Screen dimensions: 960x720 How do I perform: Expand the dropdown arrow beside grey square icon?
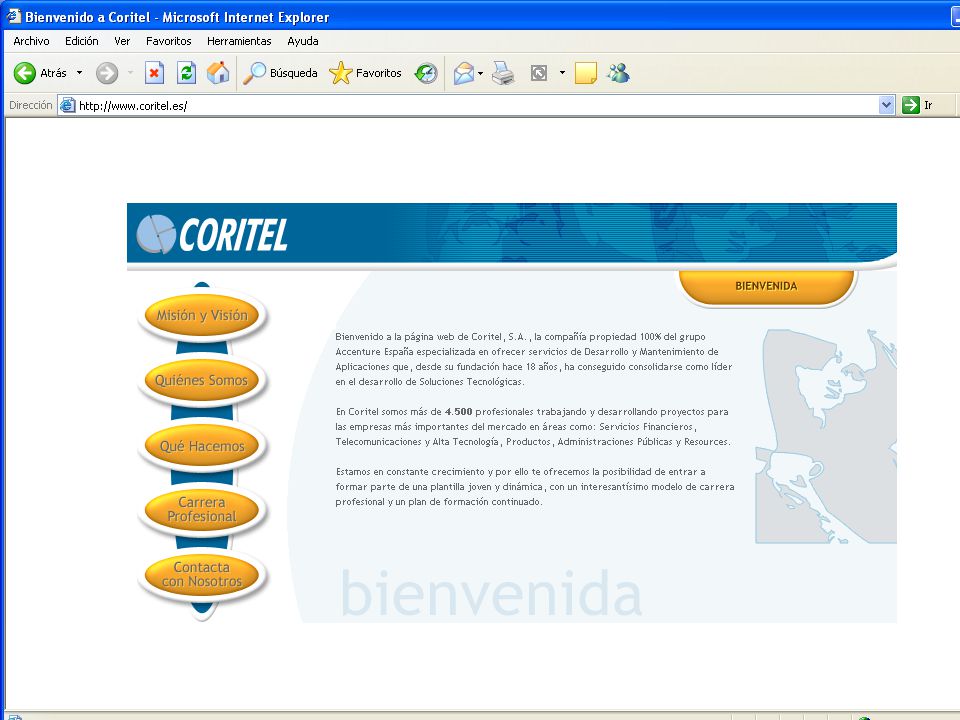(x=562, y=73)
